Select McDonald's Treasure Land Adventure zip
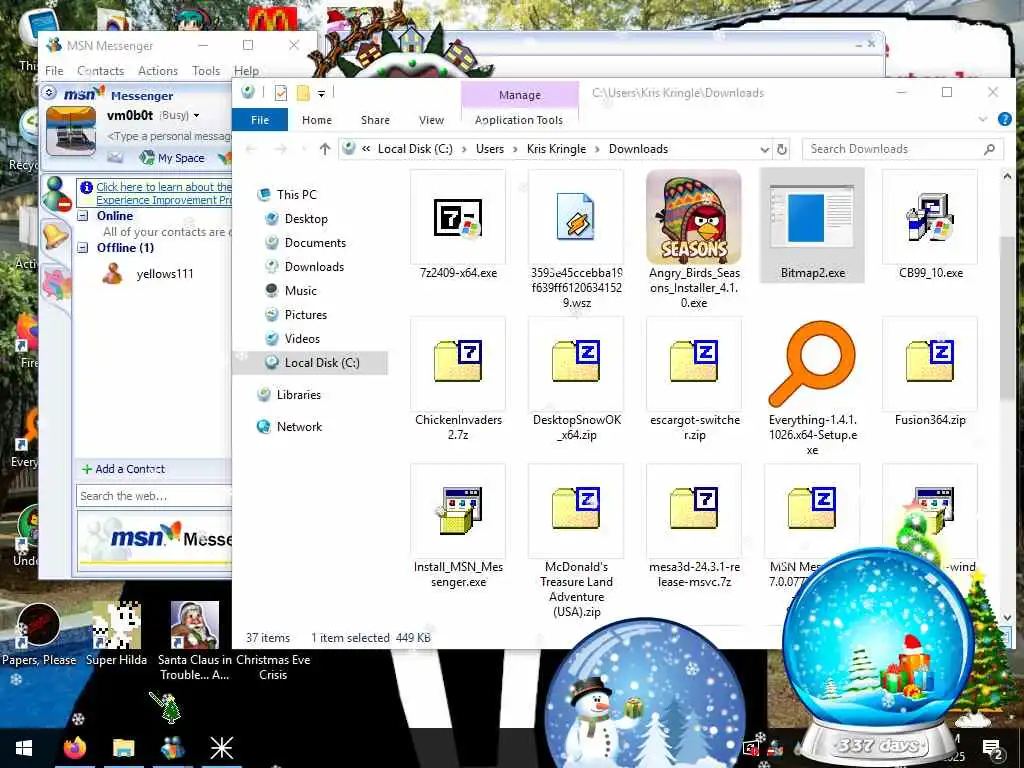The height and width of the screenshot is (768, 1024). 576,542
